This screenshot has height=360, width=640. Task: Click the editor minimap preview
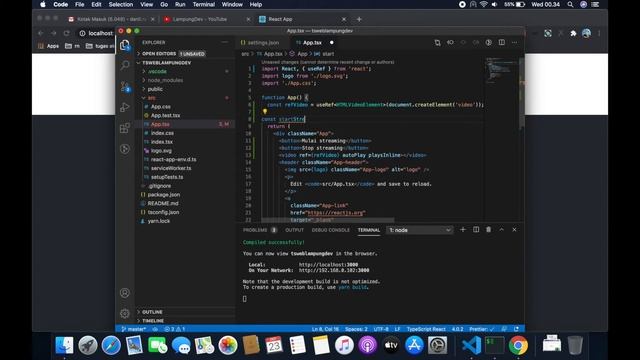[501, 71]
